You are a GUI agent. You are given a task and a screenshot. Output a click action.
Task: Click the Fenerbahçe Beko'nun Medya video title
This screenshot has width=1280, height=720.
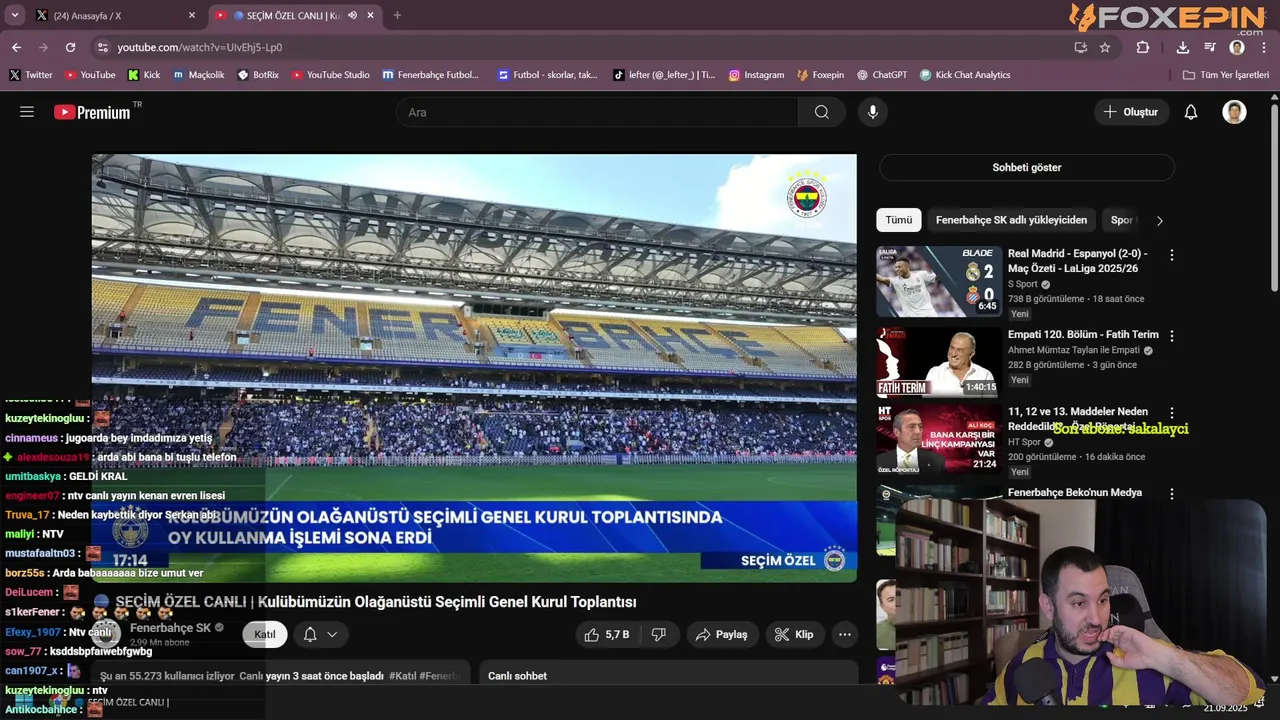point(1075,492)
